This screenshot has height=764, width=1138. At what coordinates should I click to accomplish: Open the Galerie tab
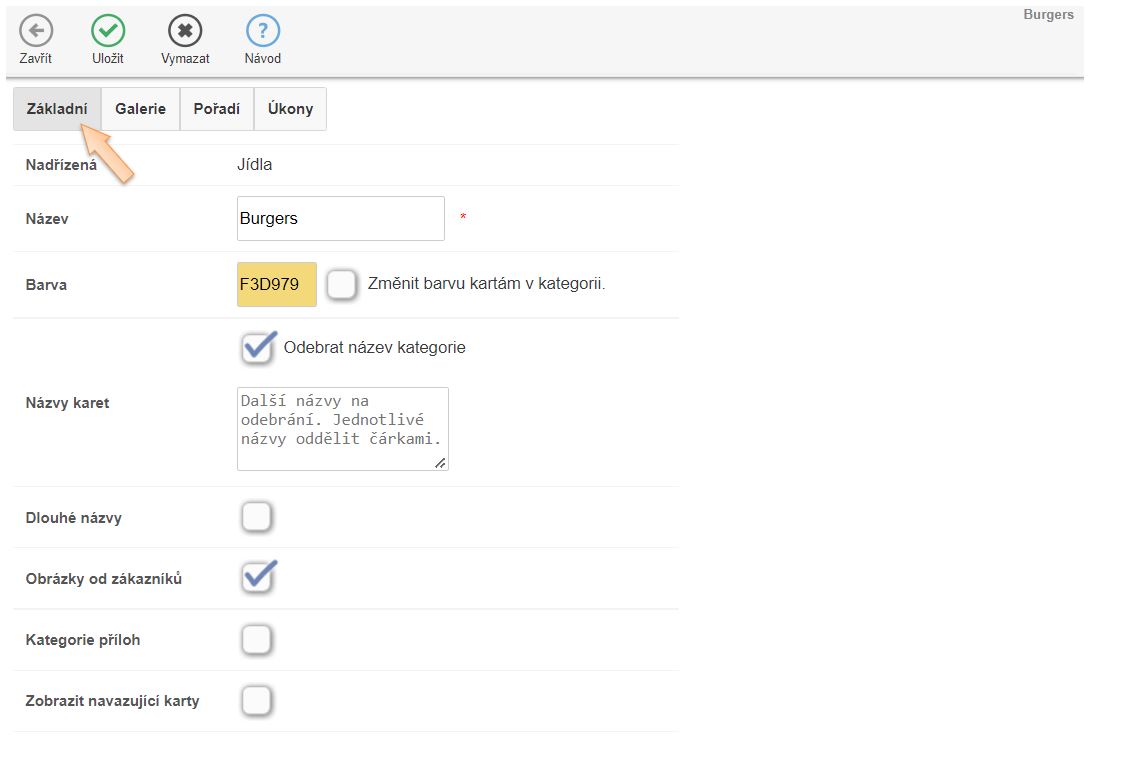(140, 109)
